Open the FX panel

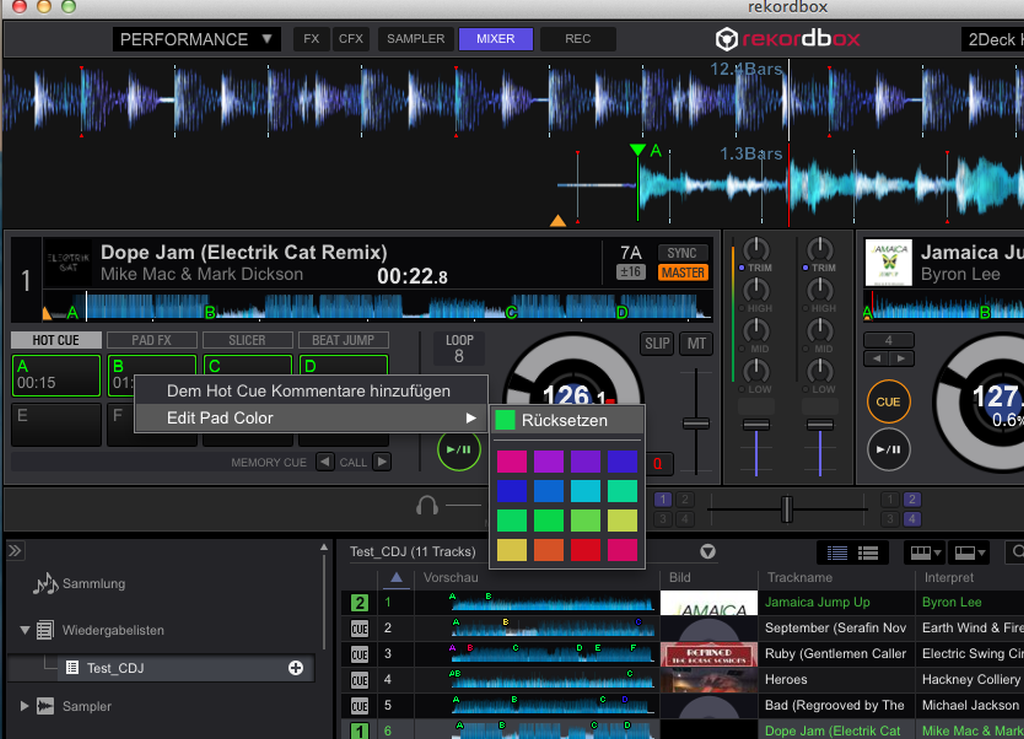pyautogui.click(x=311, y=39)
